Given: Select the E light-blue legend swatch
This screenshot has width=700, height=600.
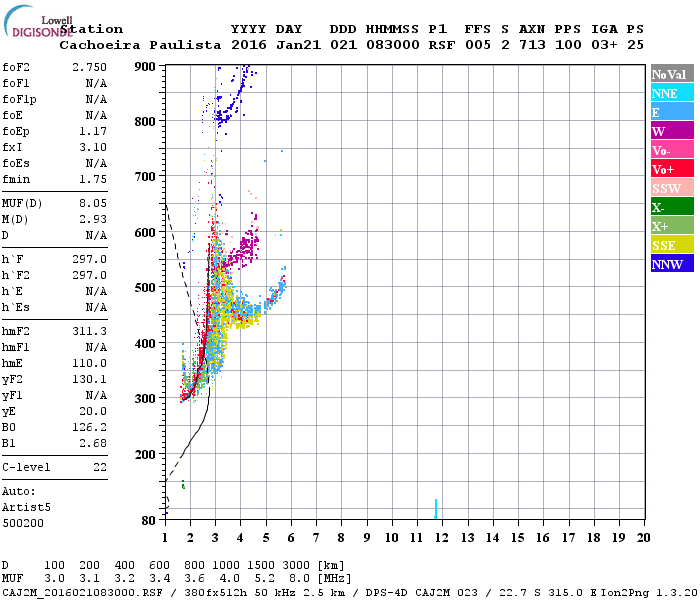Looking at the screenshot, I should point(672,112).
